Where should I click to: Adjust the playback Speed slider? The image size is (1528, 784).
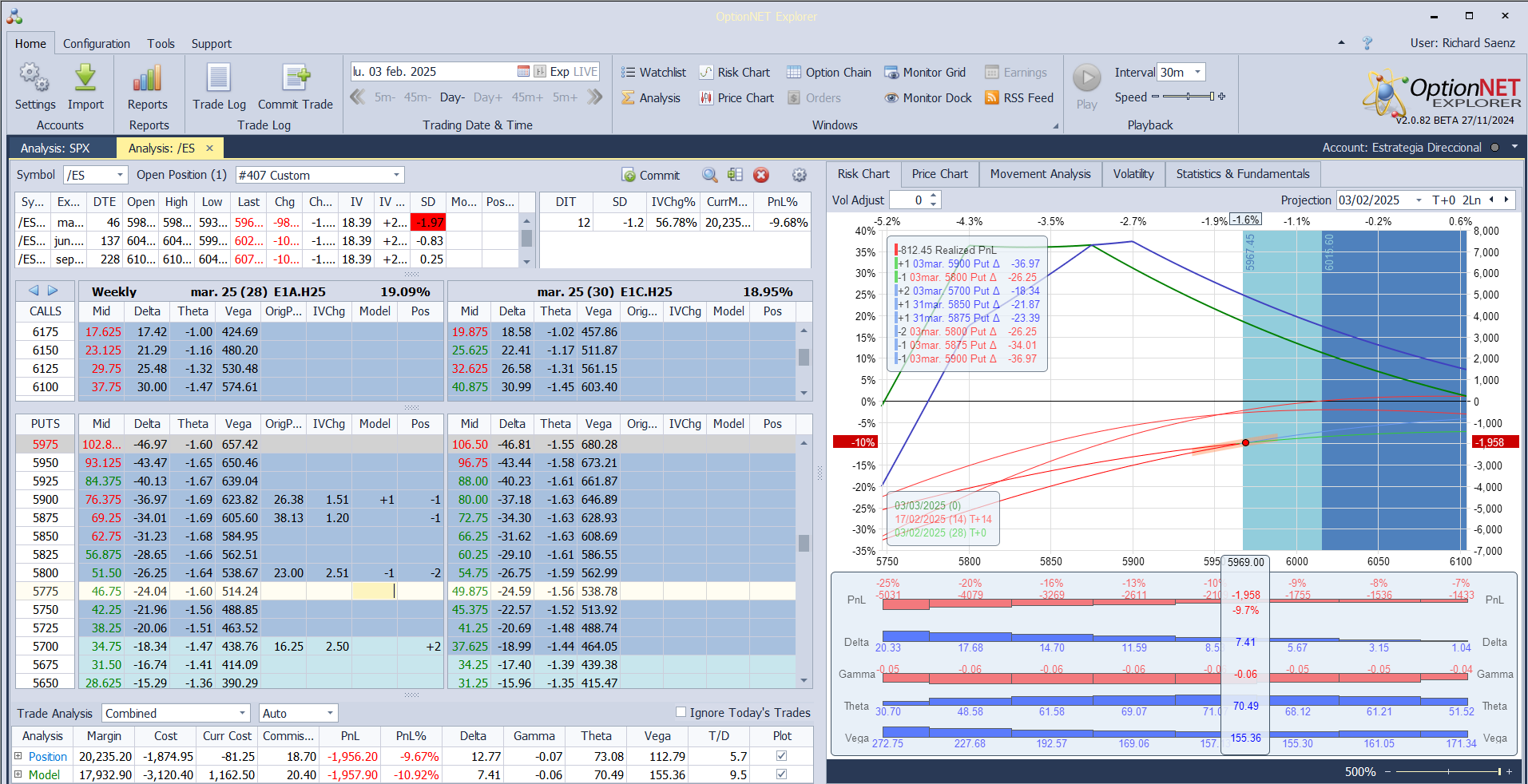1189,97
